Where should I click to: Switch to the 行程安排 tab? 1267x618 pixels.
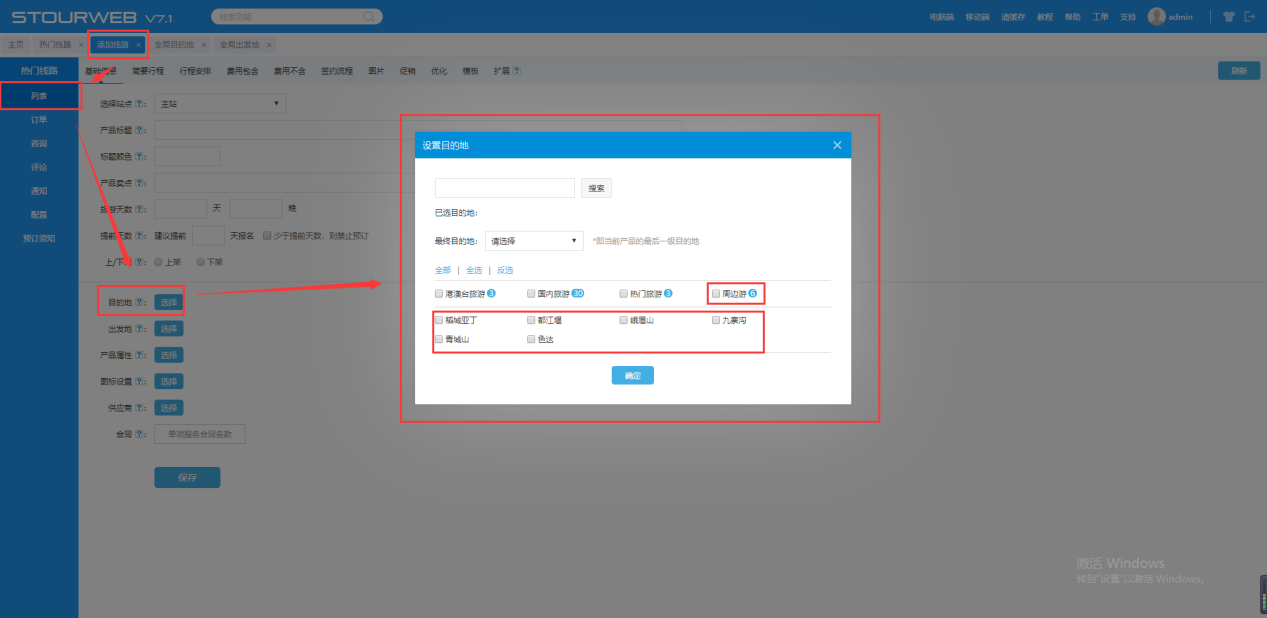[x=195, y=71]
